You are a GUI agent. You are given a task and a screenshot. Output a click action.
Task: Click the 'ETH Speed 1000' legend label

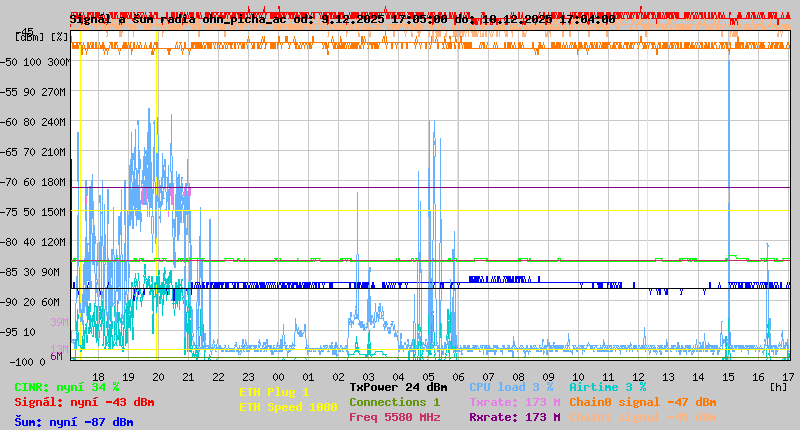[288, 407]
